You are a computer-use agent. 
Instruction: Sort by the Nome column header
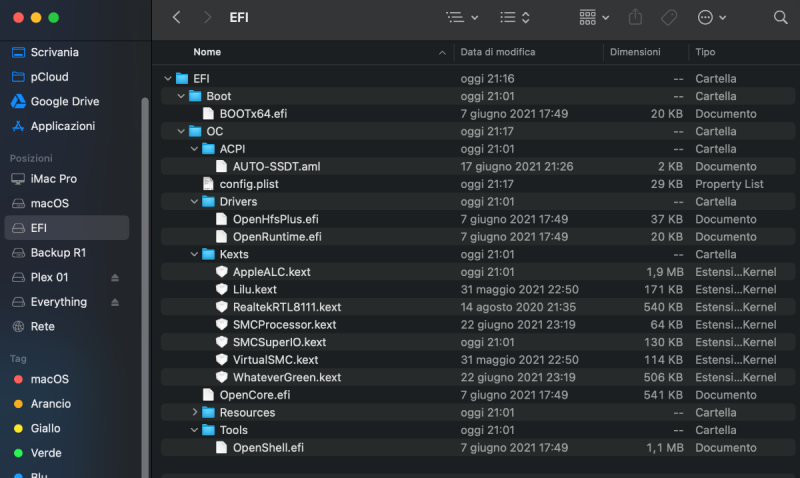point(300,52)
